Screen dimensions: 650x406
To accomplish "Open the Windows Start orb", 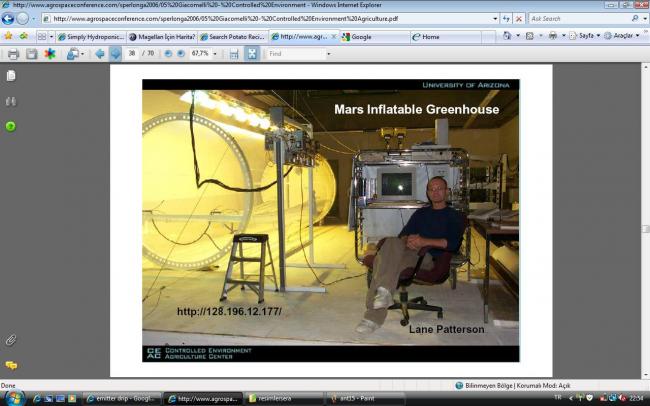I will click(14, 398).
